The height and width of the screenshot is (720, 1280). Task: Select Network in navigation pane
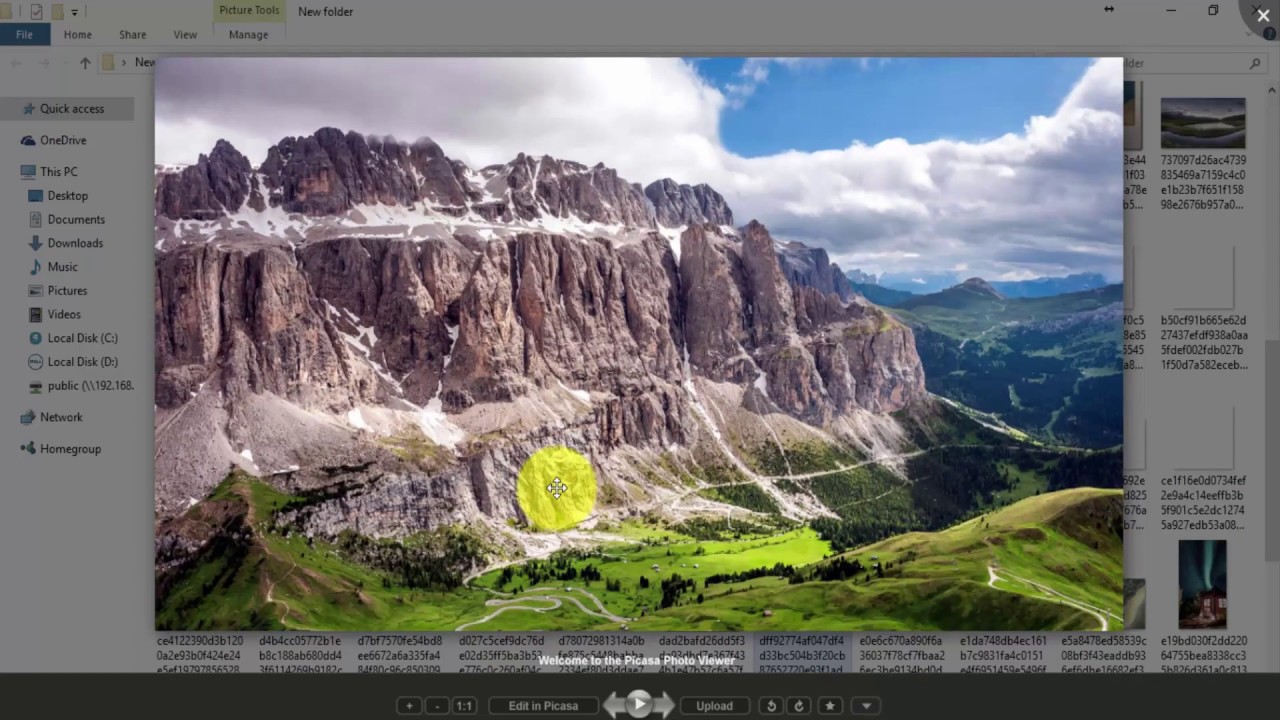(61, 417)
